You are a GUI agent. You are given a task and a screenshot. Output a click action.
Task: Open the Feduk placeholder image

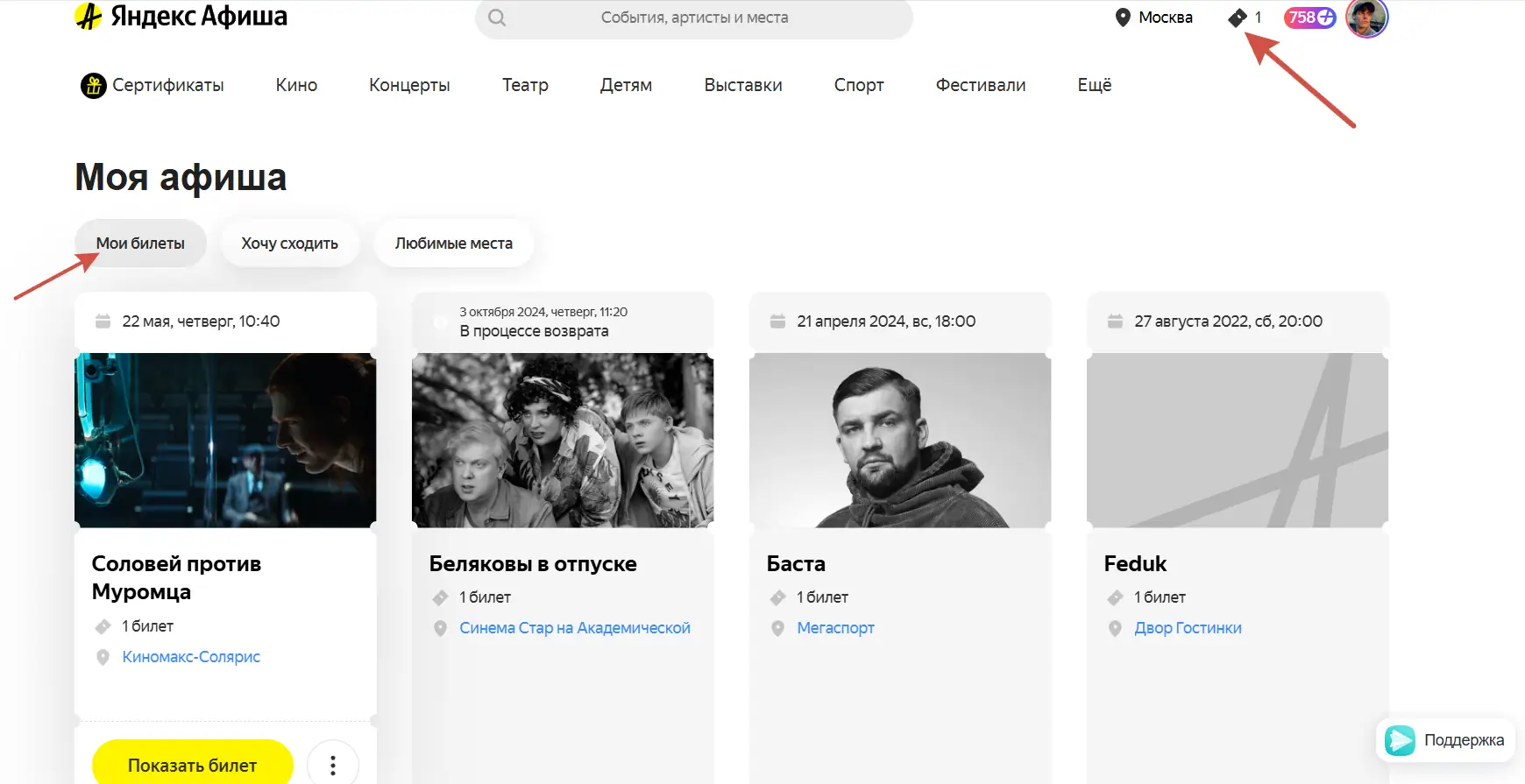1238,441
